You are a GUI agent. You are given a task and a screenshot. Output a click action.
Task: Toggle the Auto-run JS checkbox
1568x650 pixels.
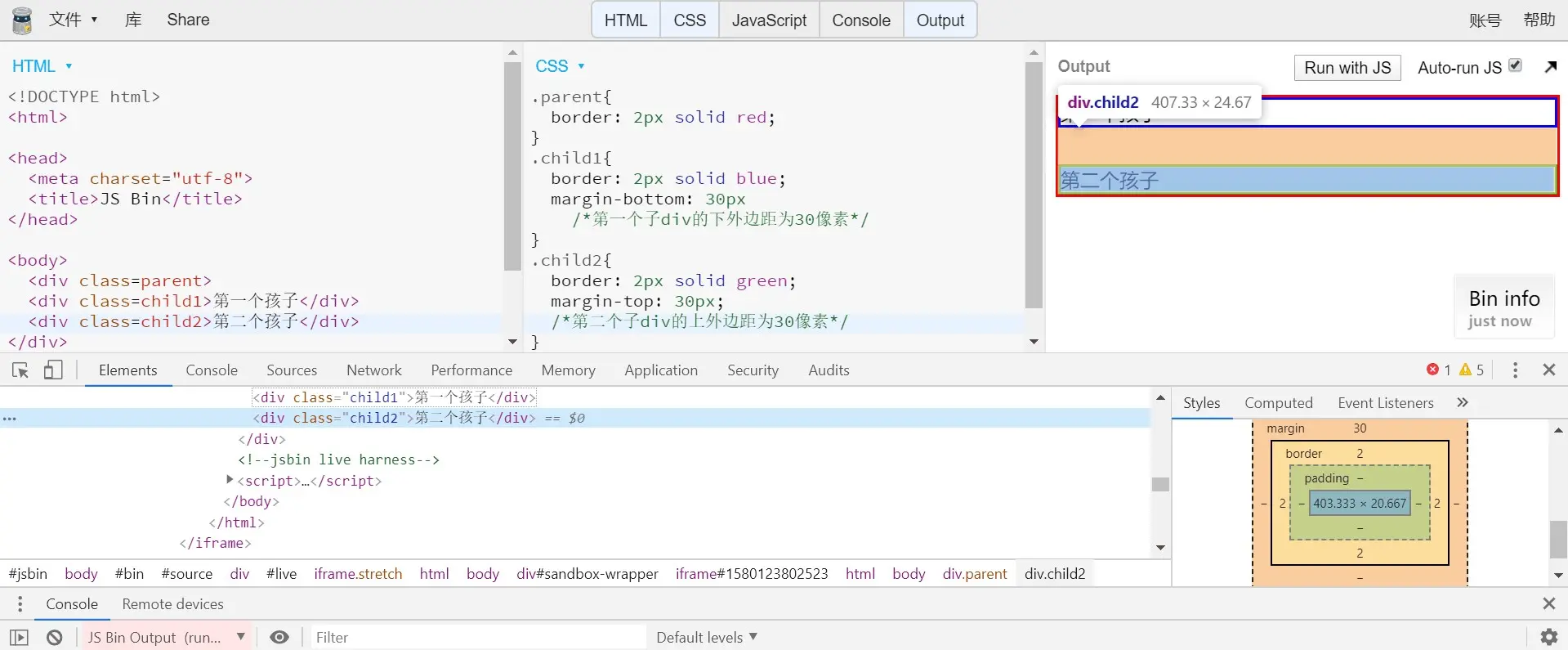(x=1515, y=65)
